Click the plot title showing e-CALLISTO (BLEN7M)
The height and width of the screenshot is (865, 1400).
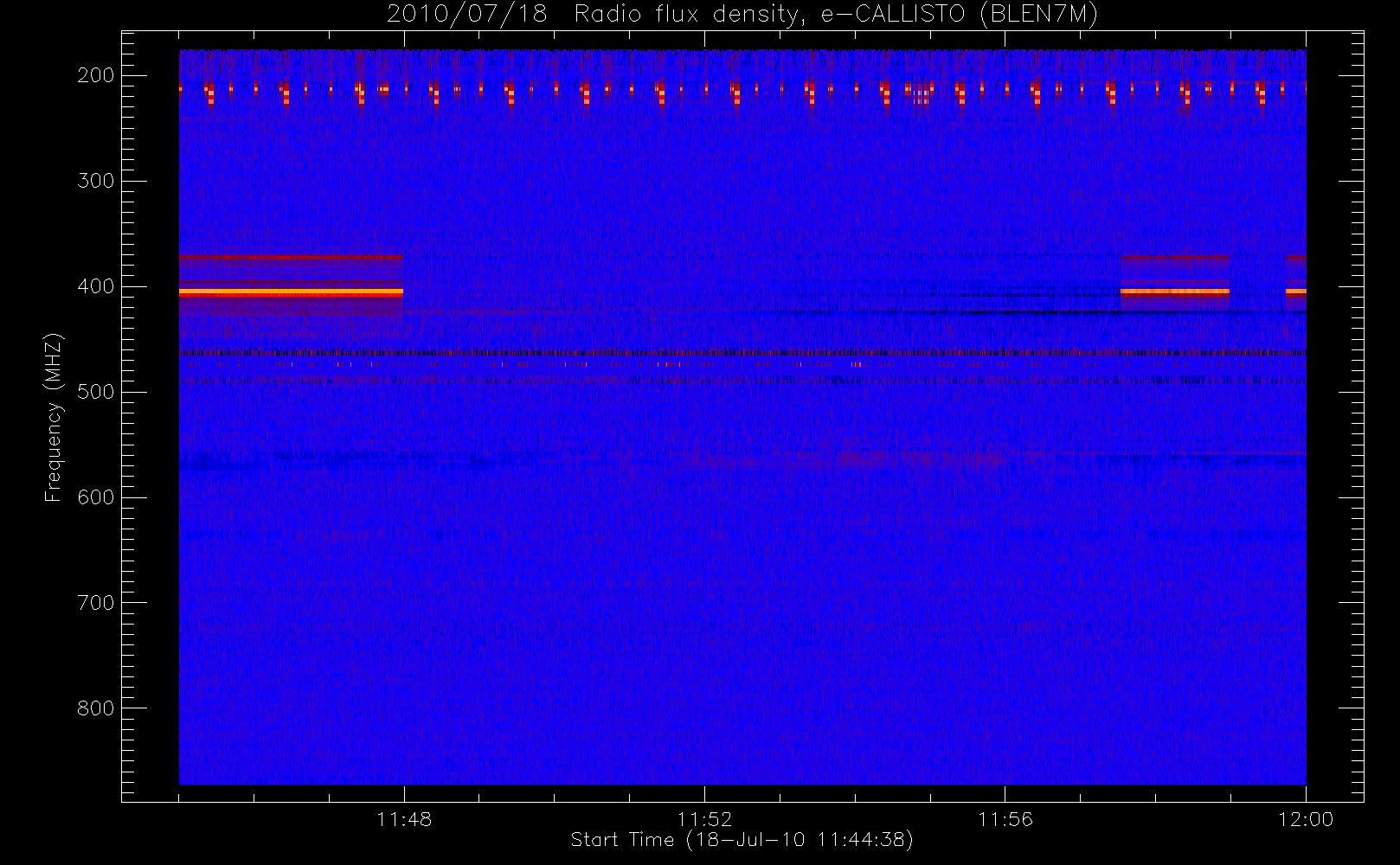[x=742, y=15]
